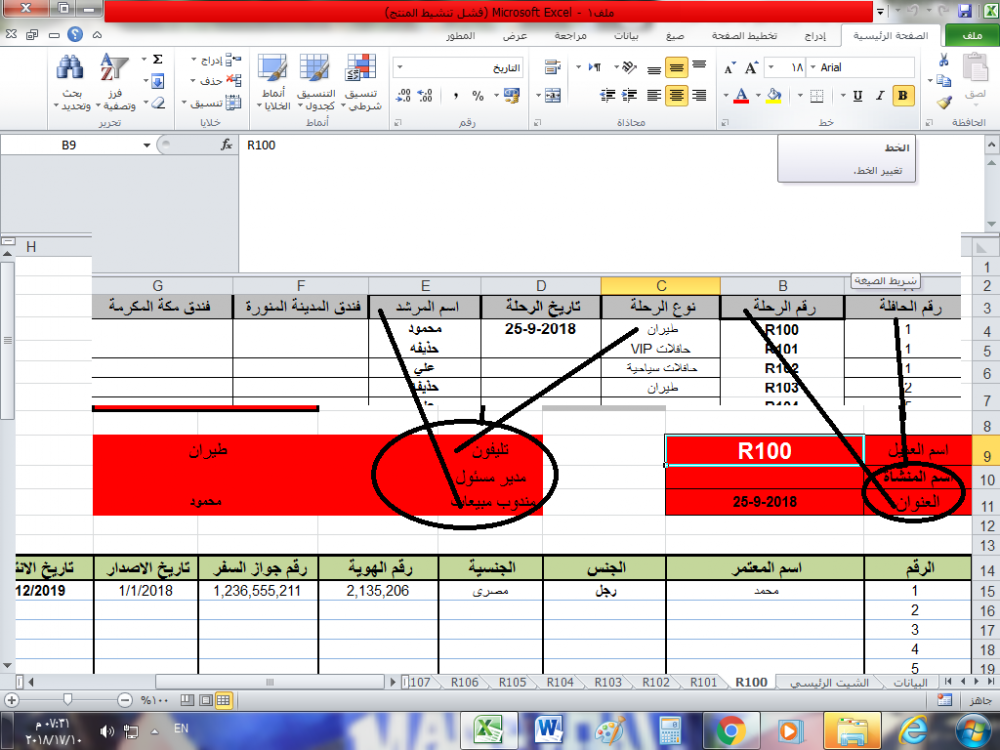Click the Delete cells (حذف) button

coord(217,81)
